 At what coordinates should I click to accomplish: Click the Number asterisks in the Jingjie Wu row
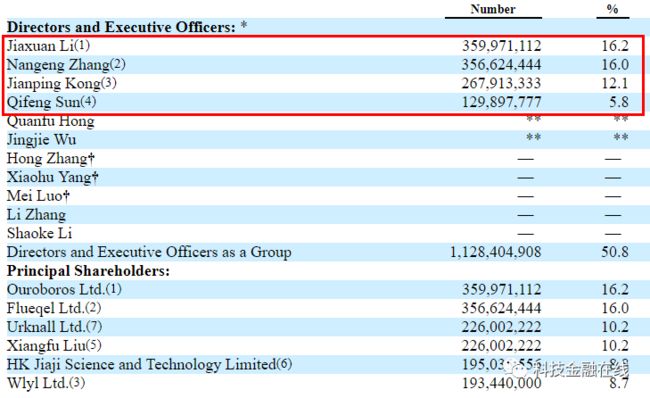534,137
